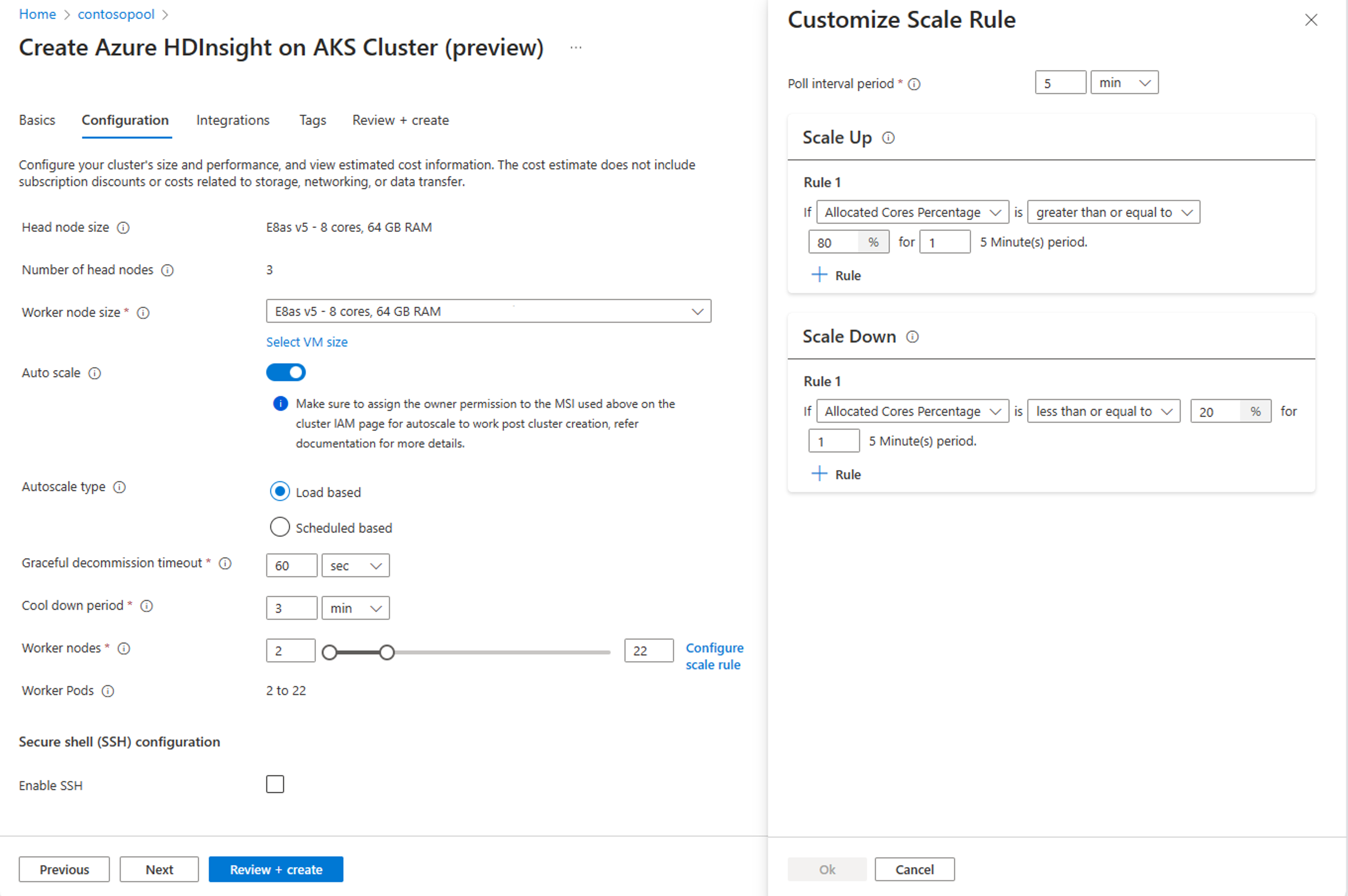Viewport: 1348px width, 896px height.
Task: Select the Load based radio button
Action: 280,491
